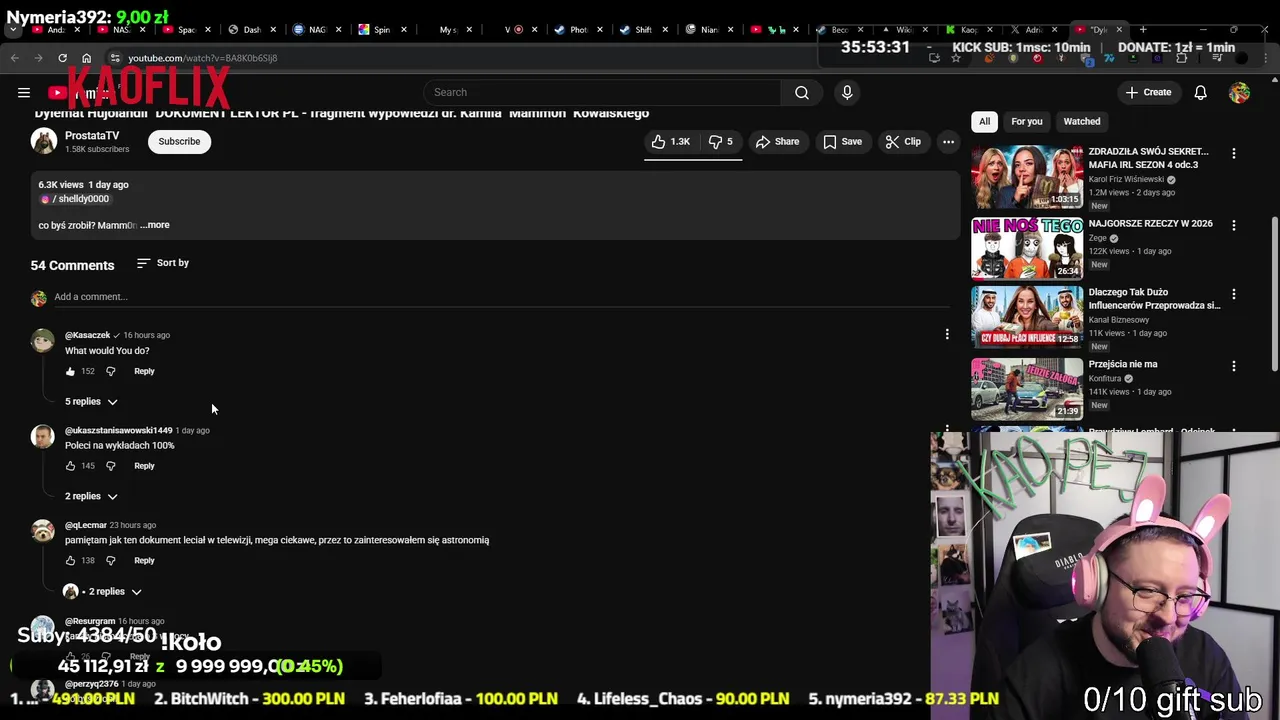The height and width of the screenshot is (720, 1280).
Task: Open ProstataTV channel avatar
Action: click(x=43, y=141)
